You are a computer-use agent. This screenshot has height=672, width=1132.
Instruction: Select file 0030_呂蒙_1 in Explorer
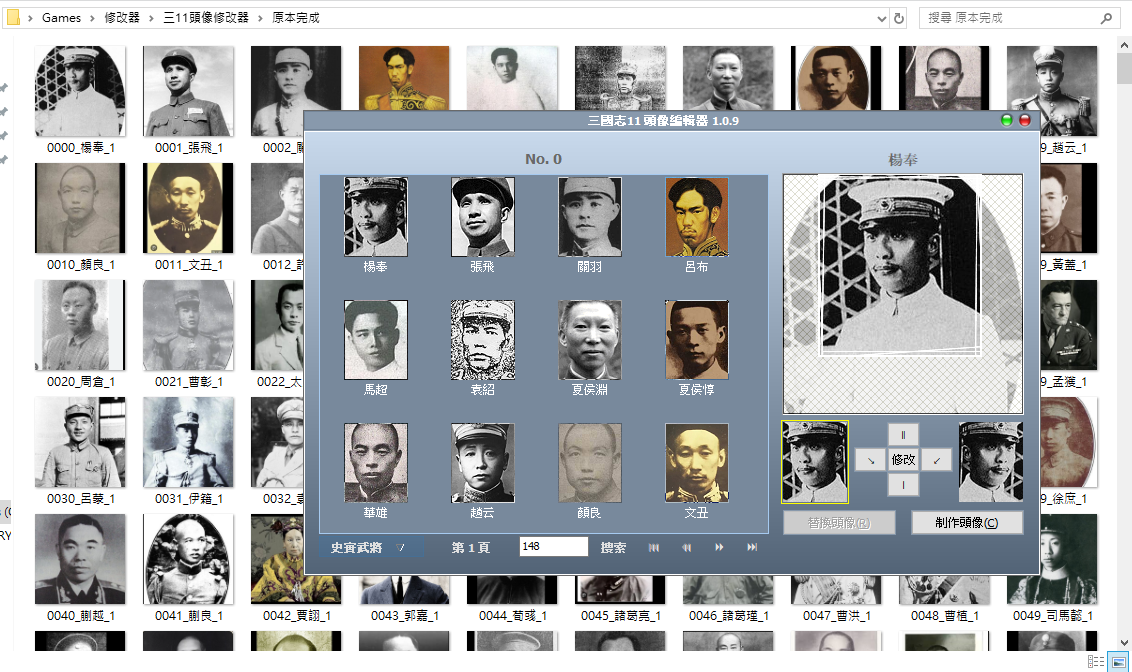point(80,451)
